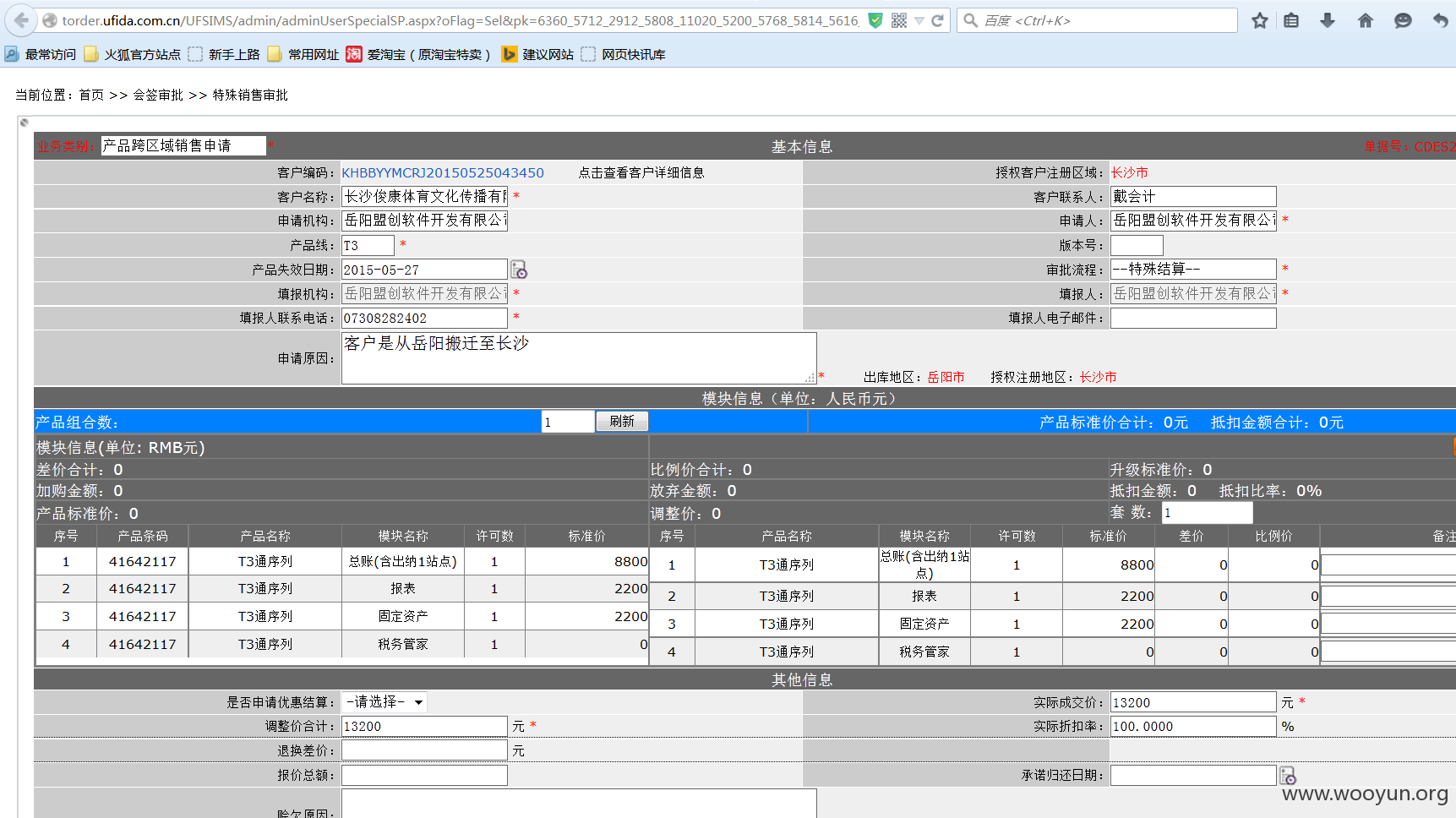Open 新手上路 bookmark
The height and width of the screenshot is (818, 1456).
[x=224, y=54]
